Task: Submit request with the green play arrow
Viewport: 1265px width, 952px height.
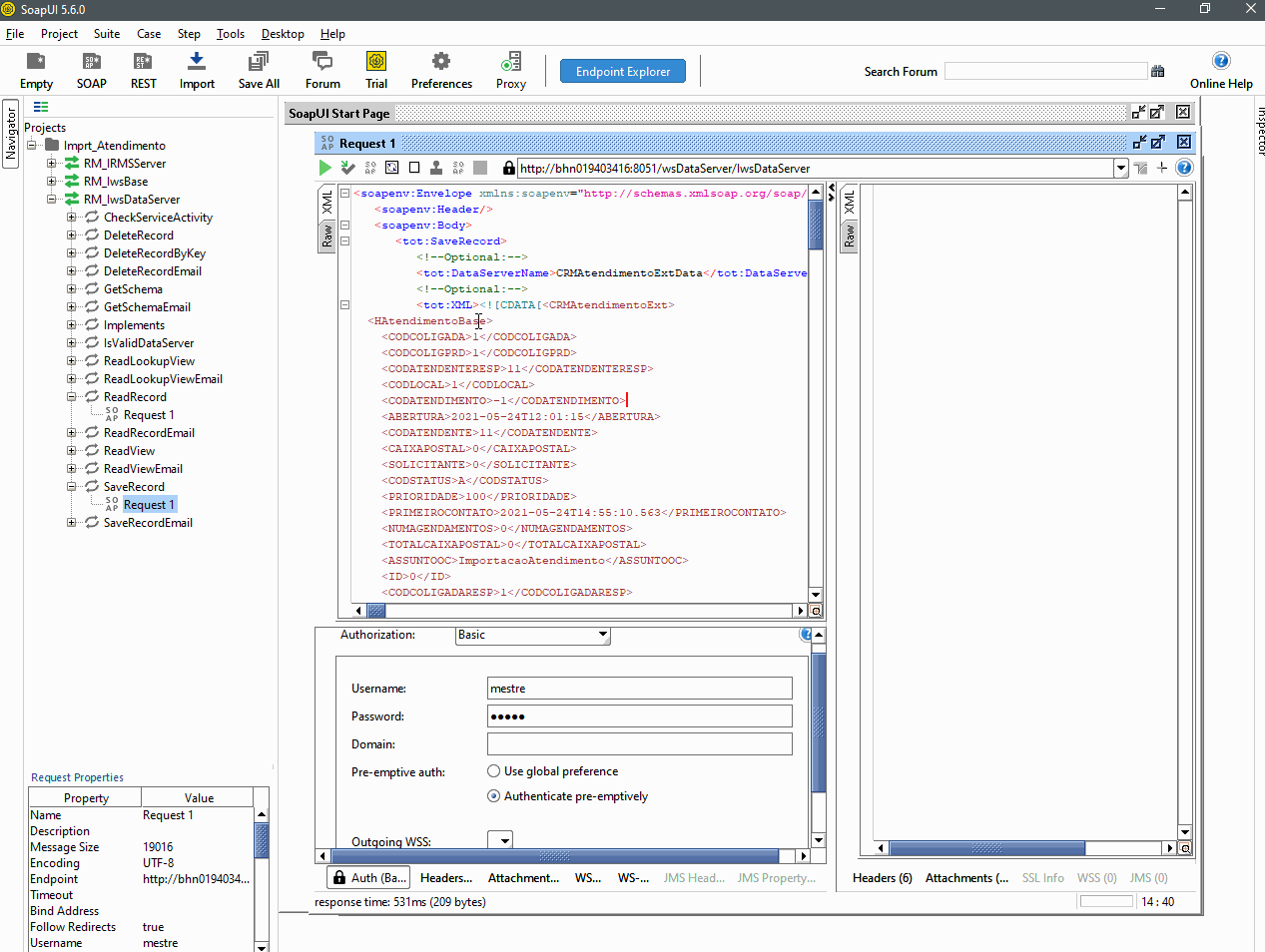Action: (324, 168)
